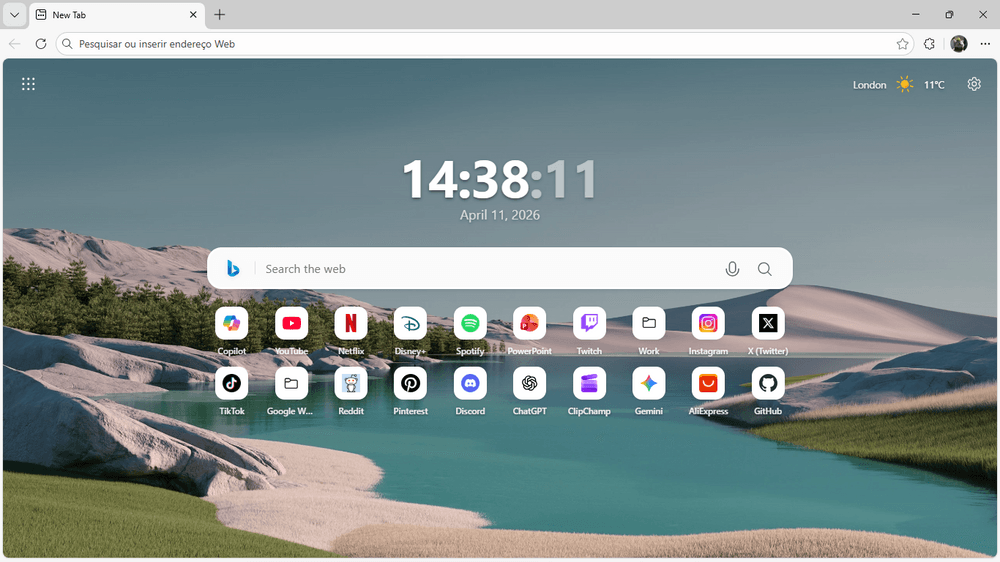Open the tab actions dropdown chevron
Screen dimensions: 1000x562
[x=14, y=15]
